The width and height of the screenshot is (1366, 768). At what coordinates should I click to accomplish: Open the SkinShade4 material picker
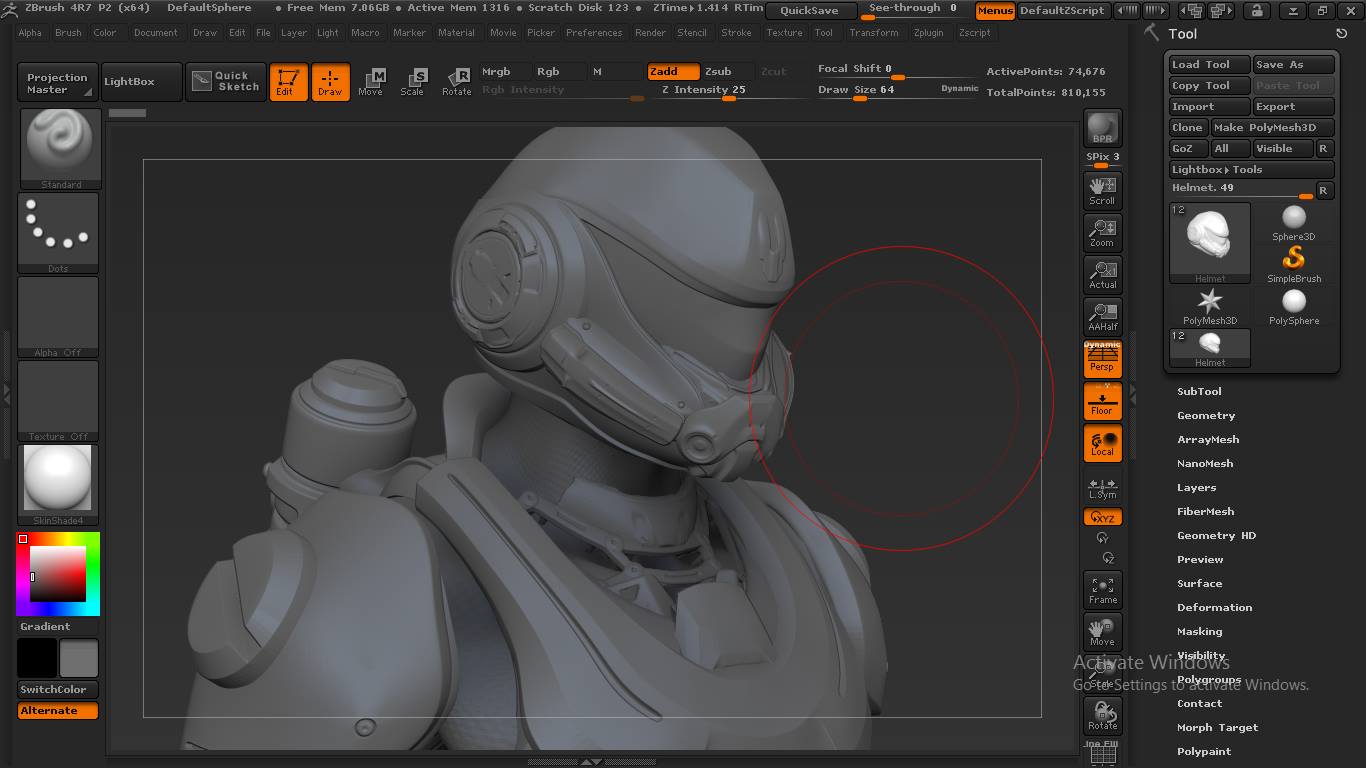point(60,485)
